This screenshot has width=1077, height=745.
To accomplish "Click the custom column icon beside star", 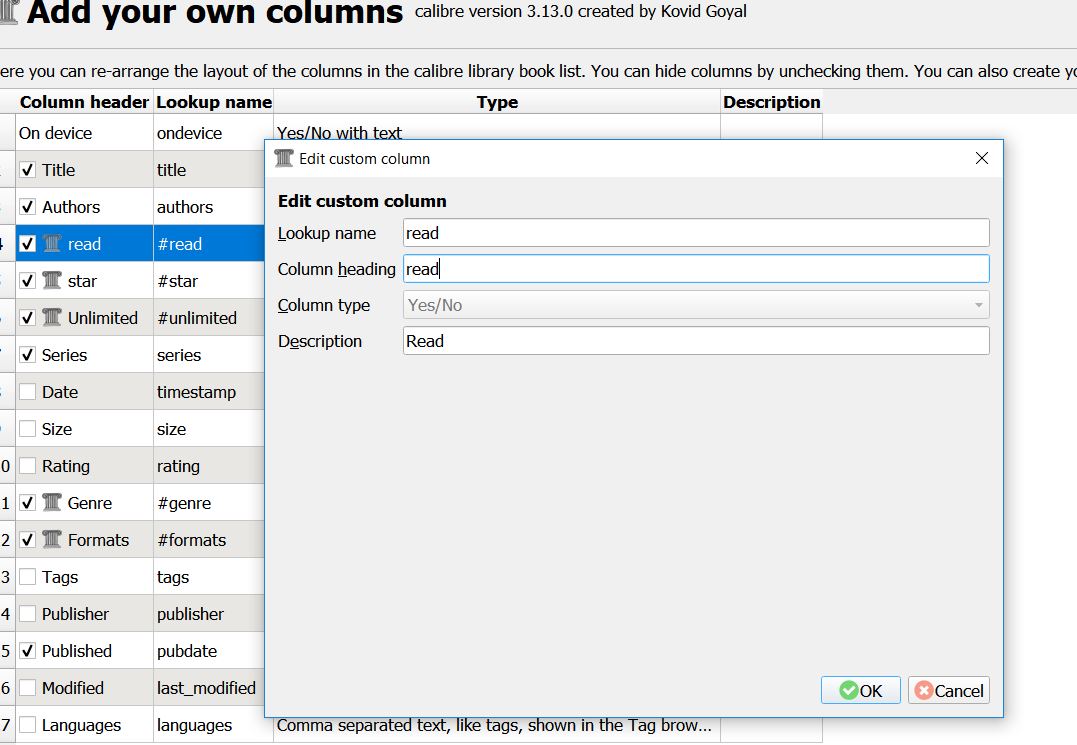I will pyautogui.click(x=52, y=281).
